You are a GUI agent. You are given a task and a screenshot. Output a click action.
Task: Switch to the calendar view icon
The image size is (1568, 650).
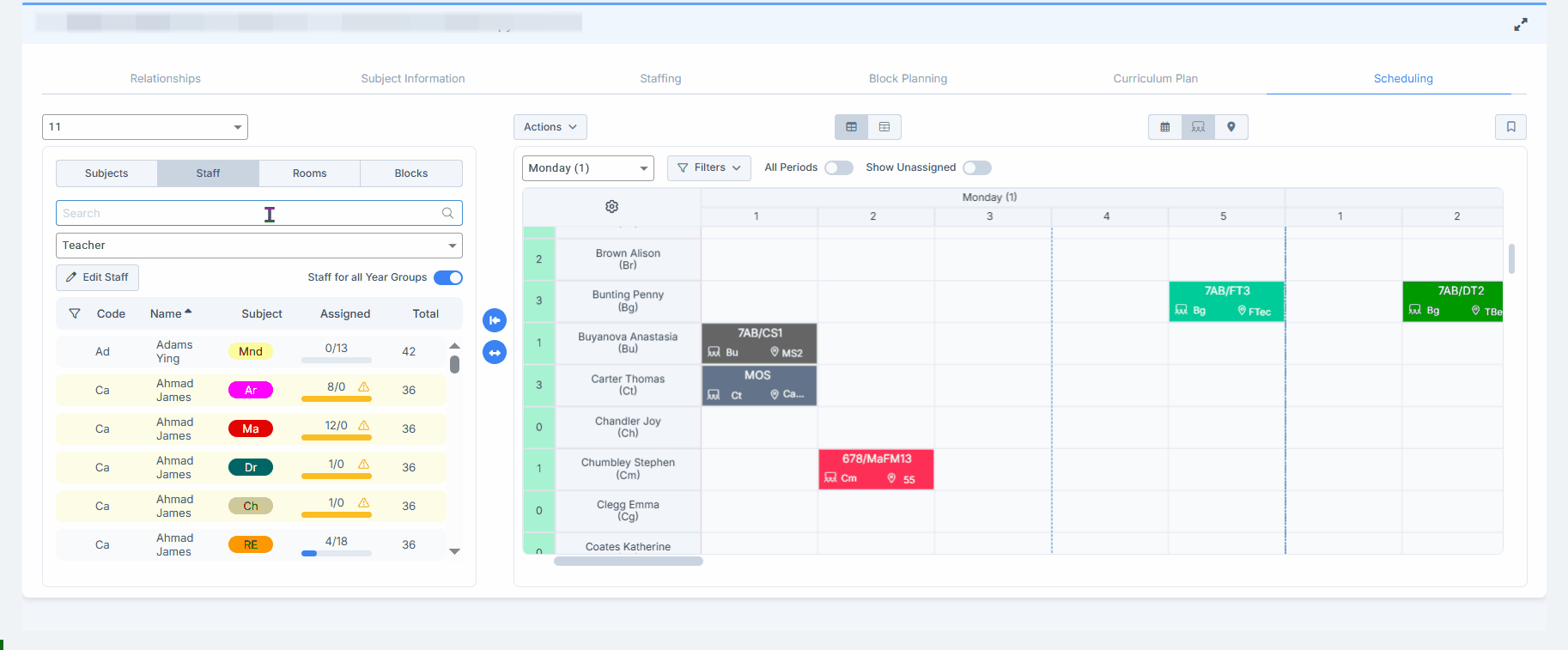point(1164,127)
